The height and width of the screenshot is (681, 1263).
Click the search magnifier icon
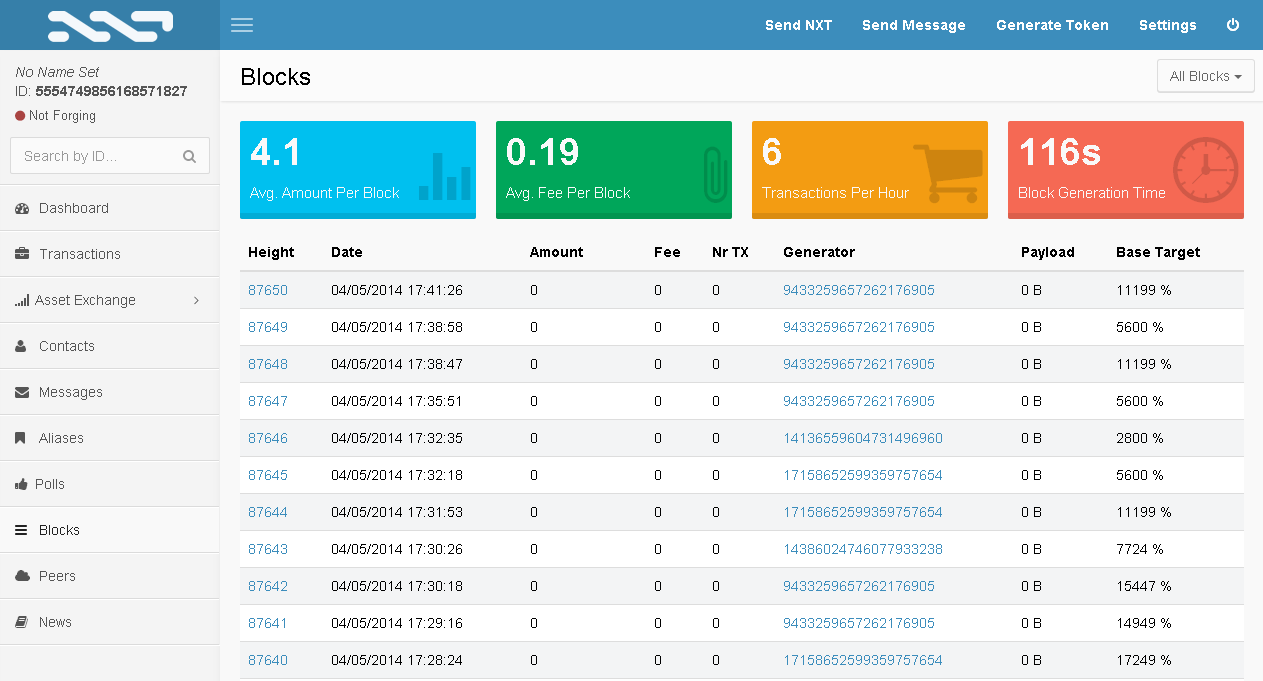coord(189,156)
